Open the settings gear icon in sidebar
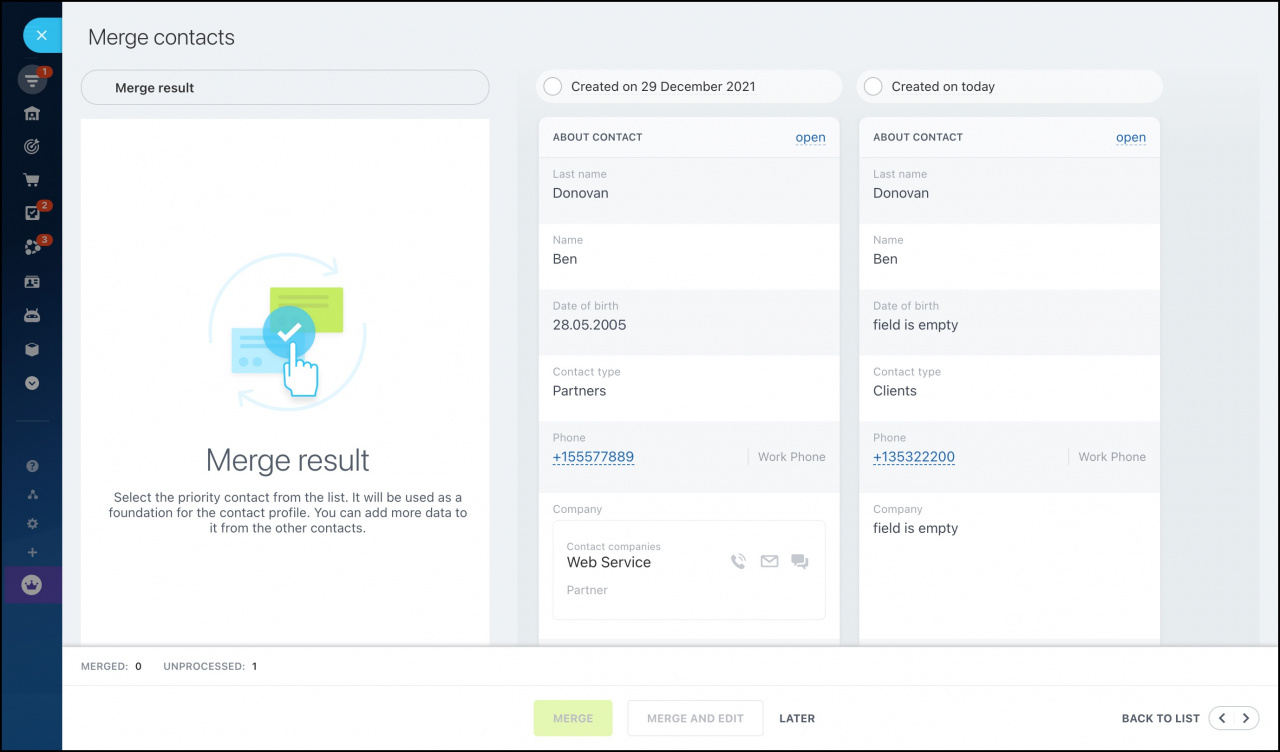The width and height of the screenshot is (1280, 752). (x=32, y=524)
